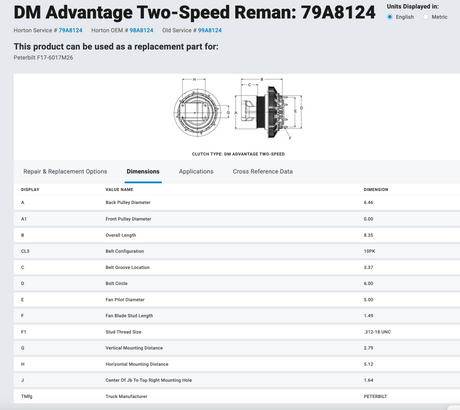Switch to Repair & Replacement Options tab
This screenshot has height=410, width=460.
point(65,171)
